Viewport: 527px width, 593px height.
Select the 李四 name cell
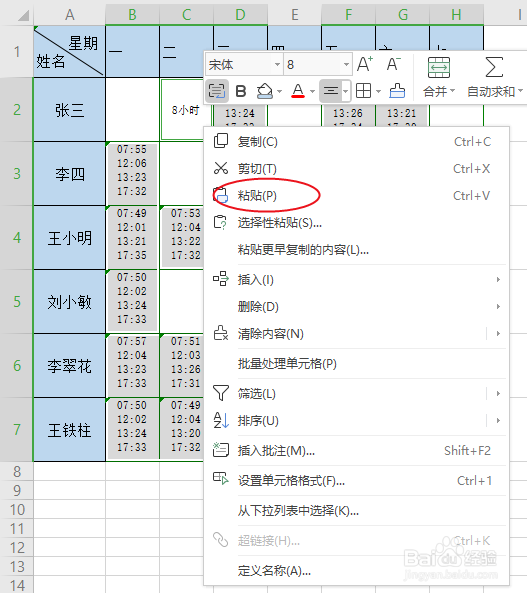(x=70, y=174)
